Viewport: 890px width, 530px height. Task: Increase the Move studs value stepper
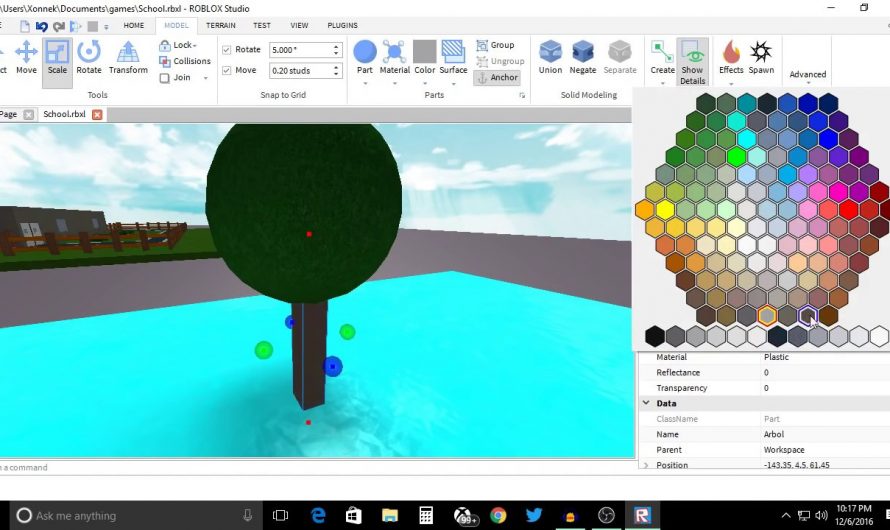click(x=336, y=67)
